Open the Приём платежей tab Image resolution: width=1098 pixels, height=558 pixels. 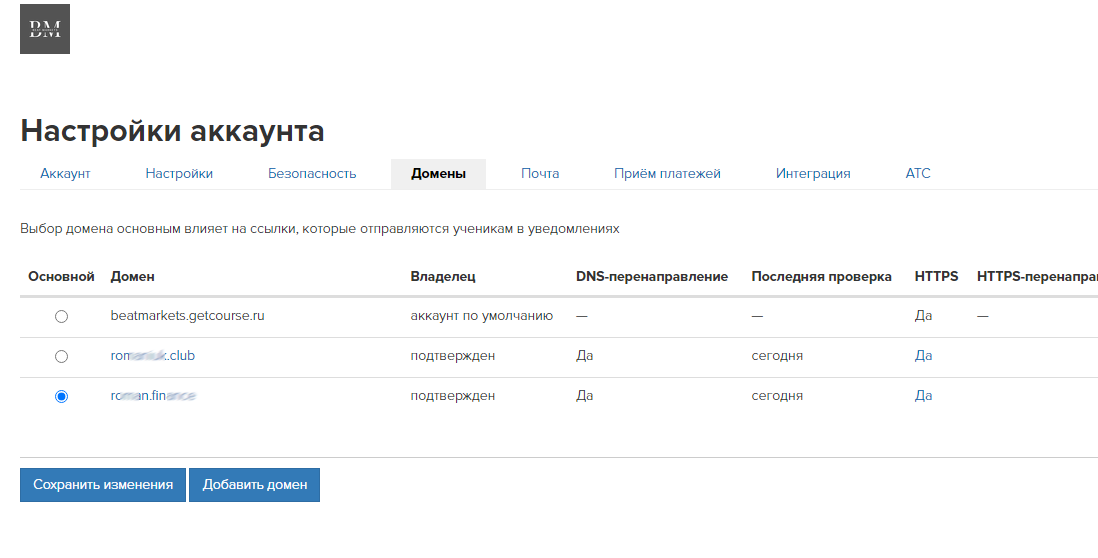[667, 174]
